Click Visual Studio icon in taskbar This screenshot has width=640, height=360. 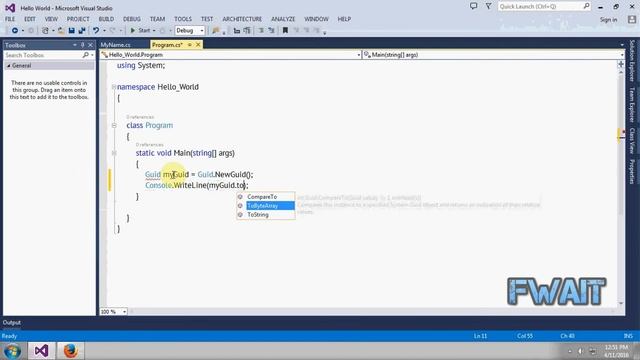coord(41,351)
